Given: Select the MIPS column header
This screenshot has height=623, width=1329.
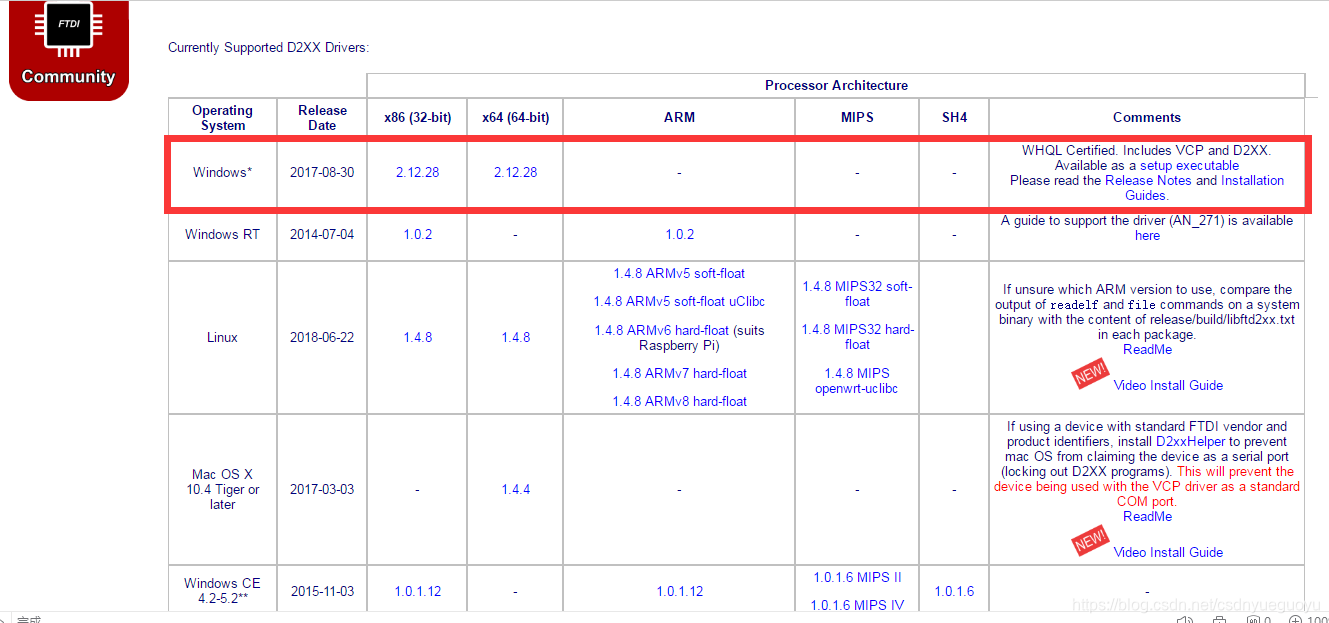Looking at the screenshot, I should [x=857, y=117].
